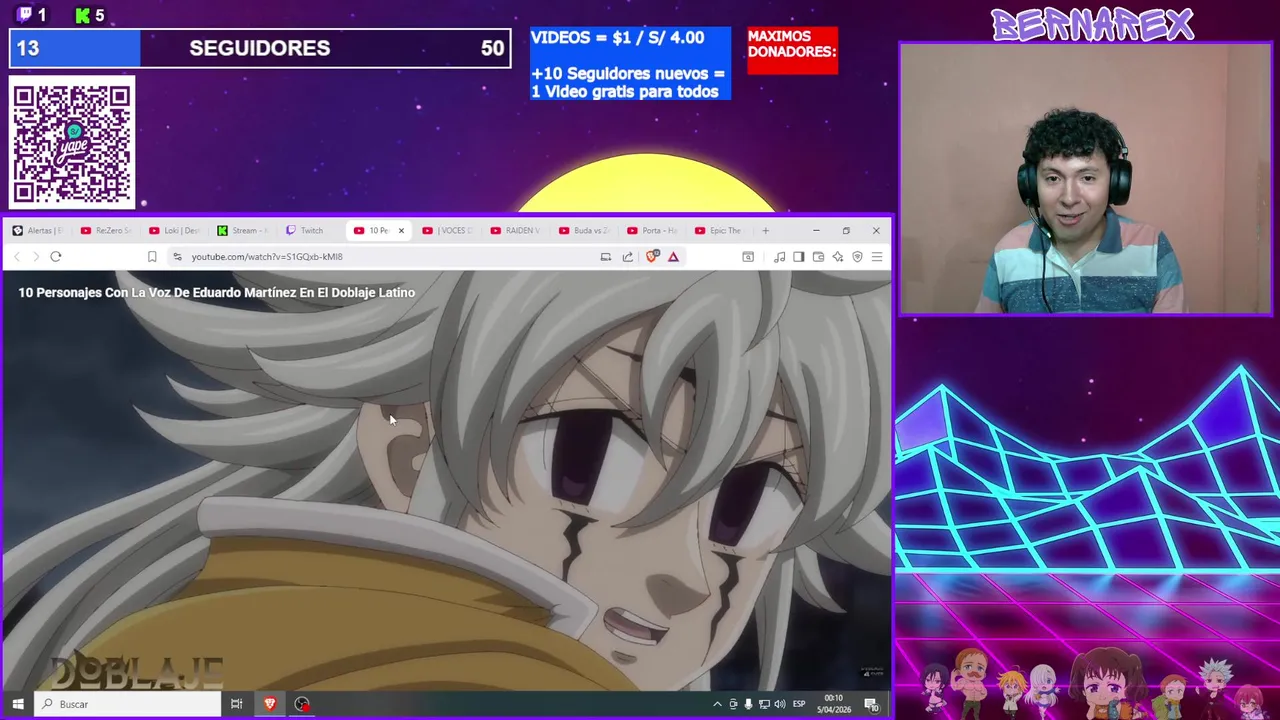The height and width of the screenshot is (720, 1280).
Task: Click the VIDEOS = $1 price text
Action: (617, 38)
